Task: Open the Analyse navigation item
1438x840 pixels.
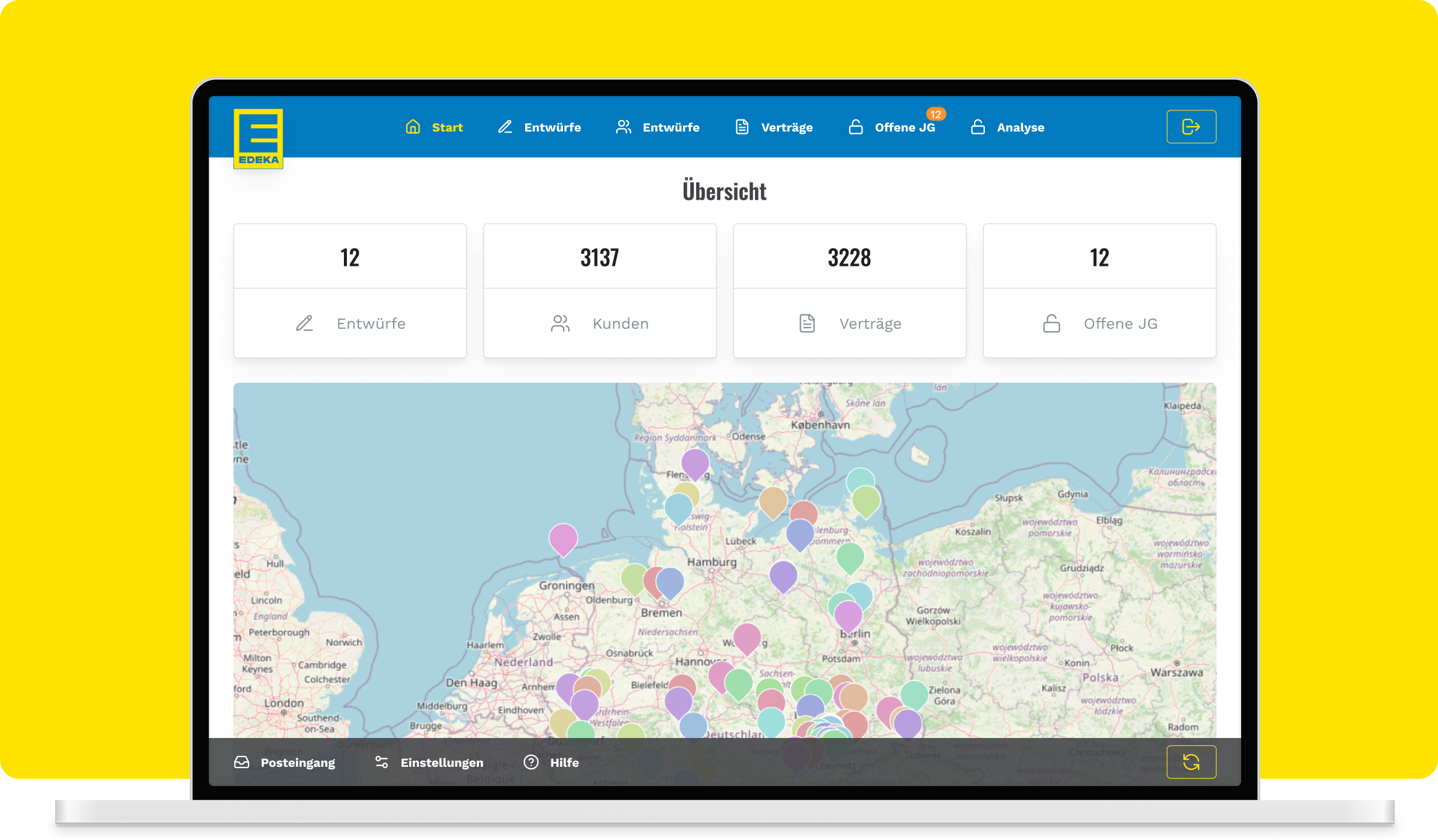Action: coord(1008,127)
